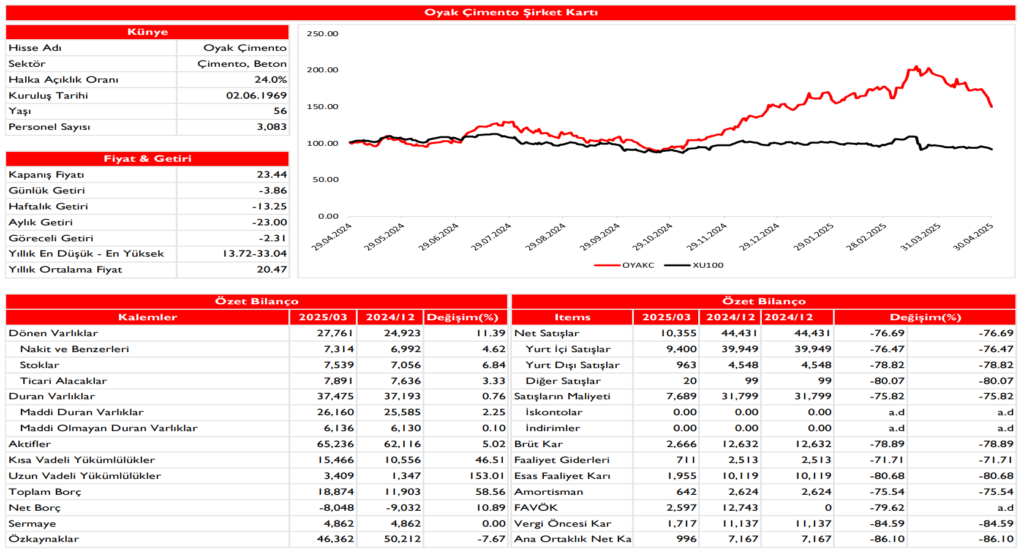Select the 'Fiyat & Getiri' section header
The image size is (1024, 553).
pyautogui.click(x=147, y=159)
